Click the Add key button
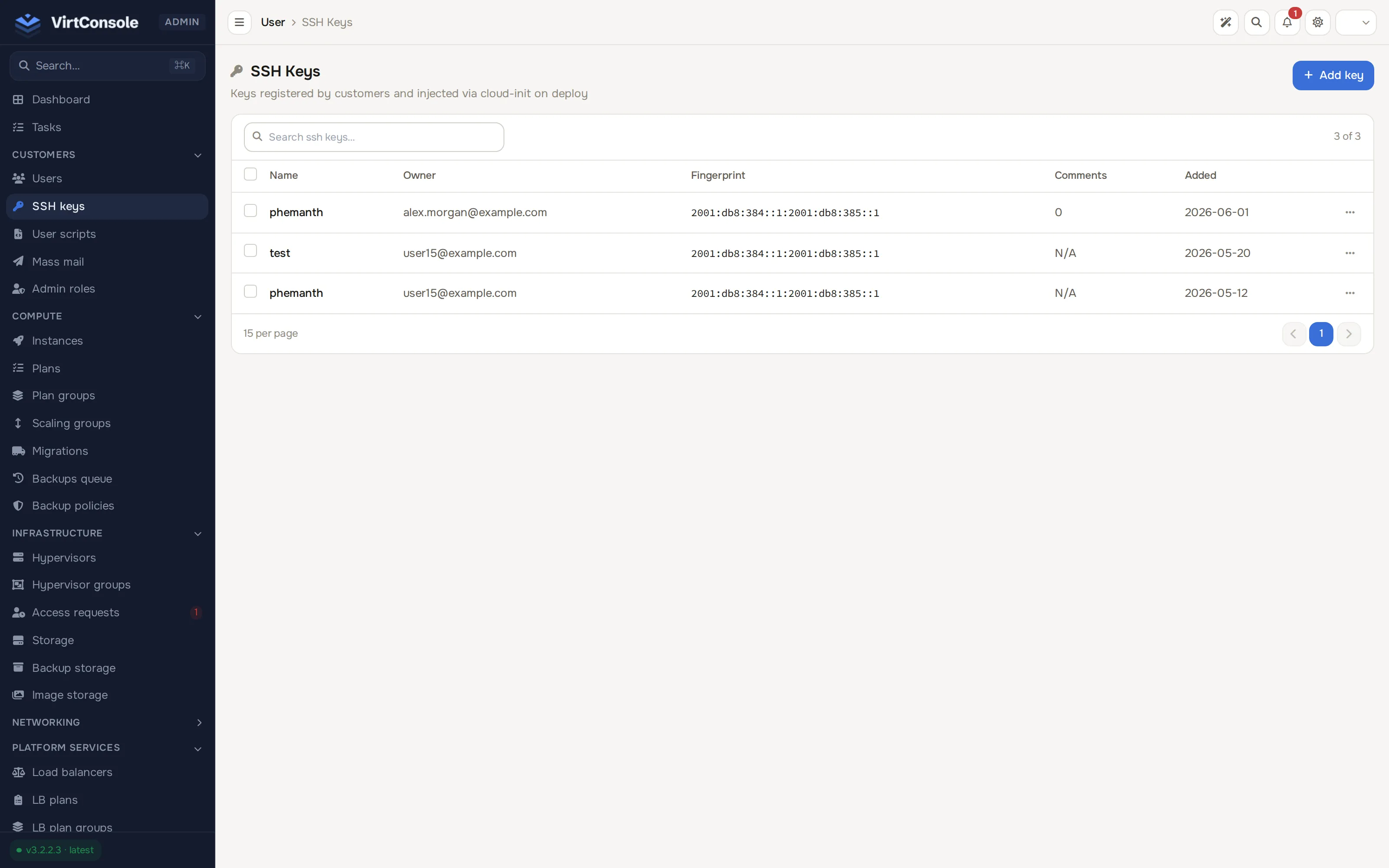 (x=1333, y=75)
